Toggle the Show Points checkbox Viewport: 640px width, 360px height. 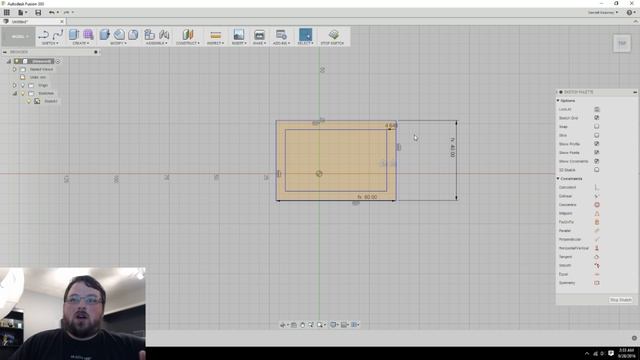(x=597, y=153)
